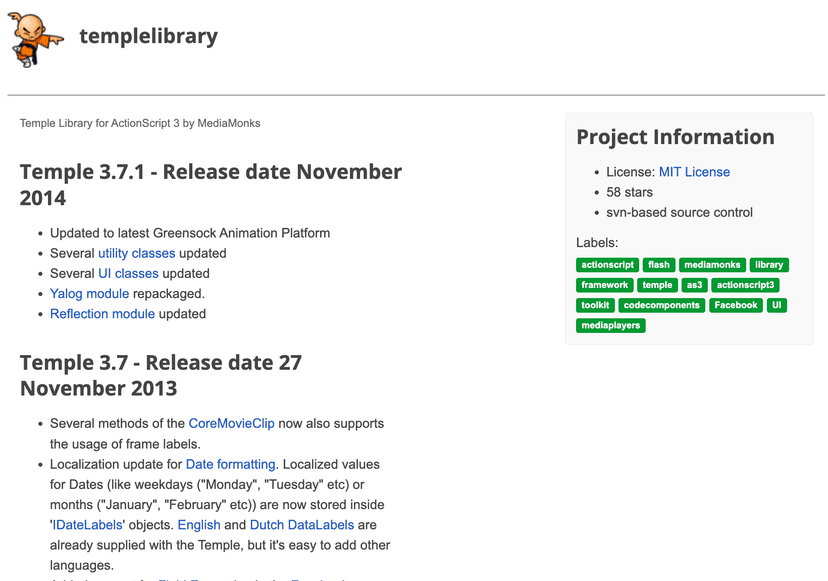The width and height of the screenshot is (828, 581).
Task: Open the utility classes link
Action: [136, 253]
